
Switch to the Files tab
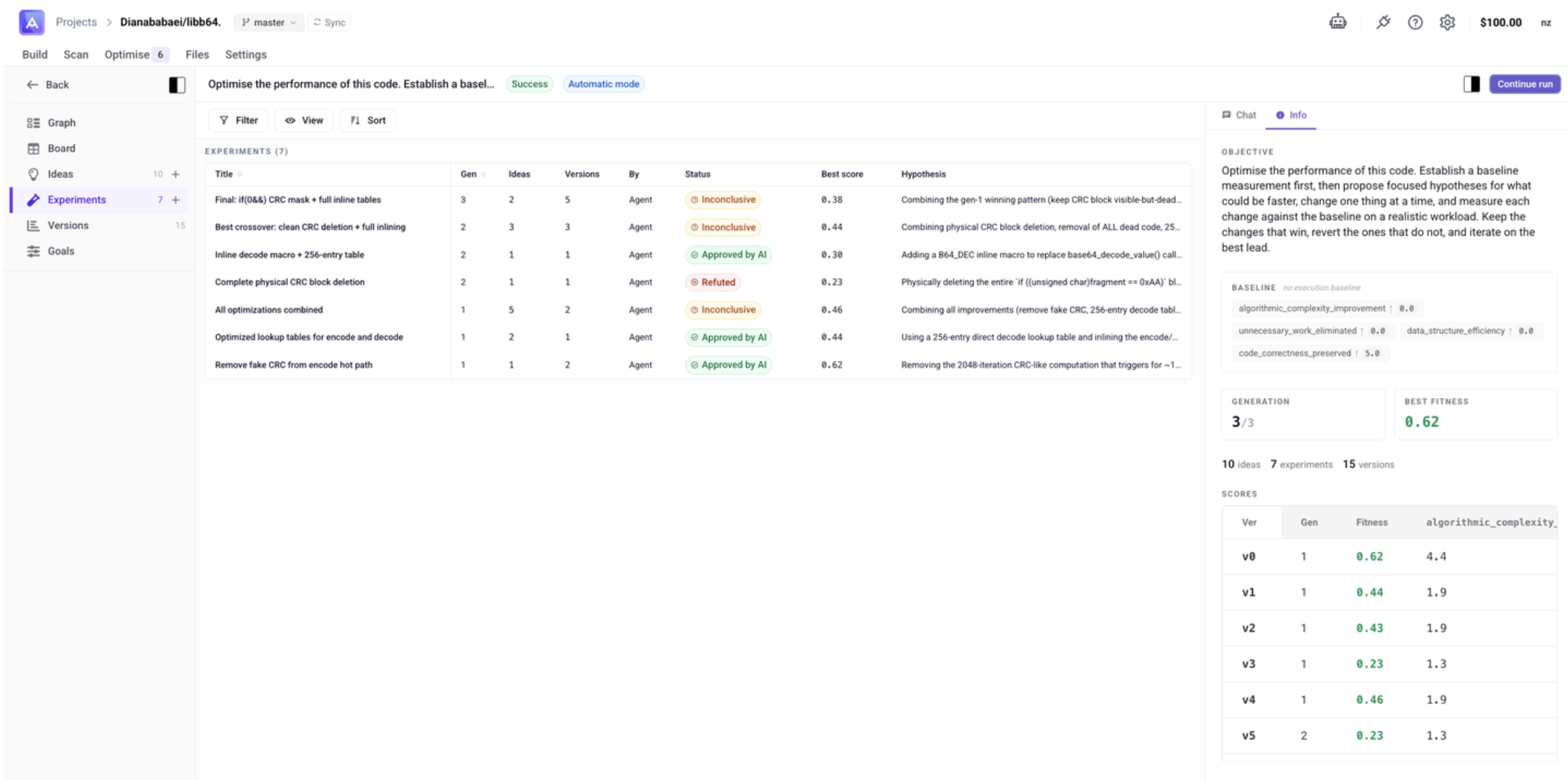point(197,54)
